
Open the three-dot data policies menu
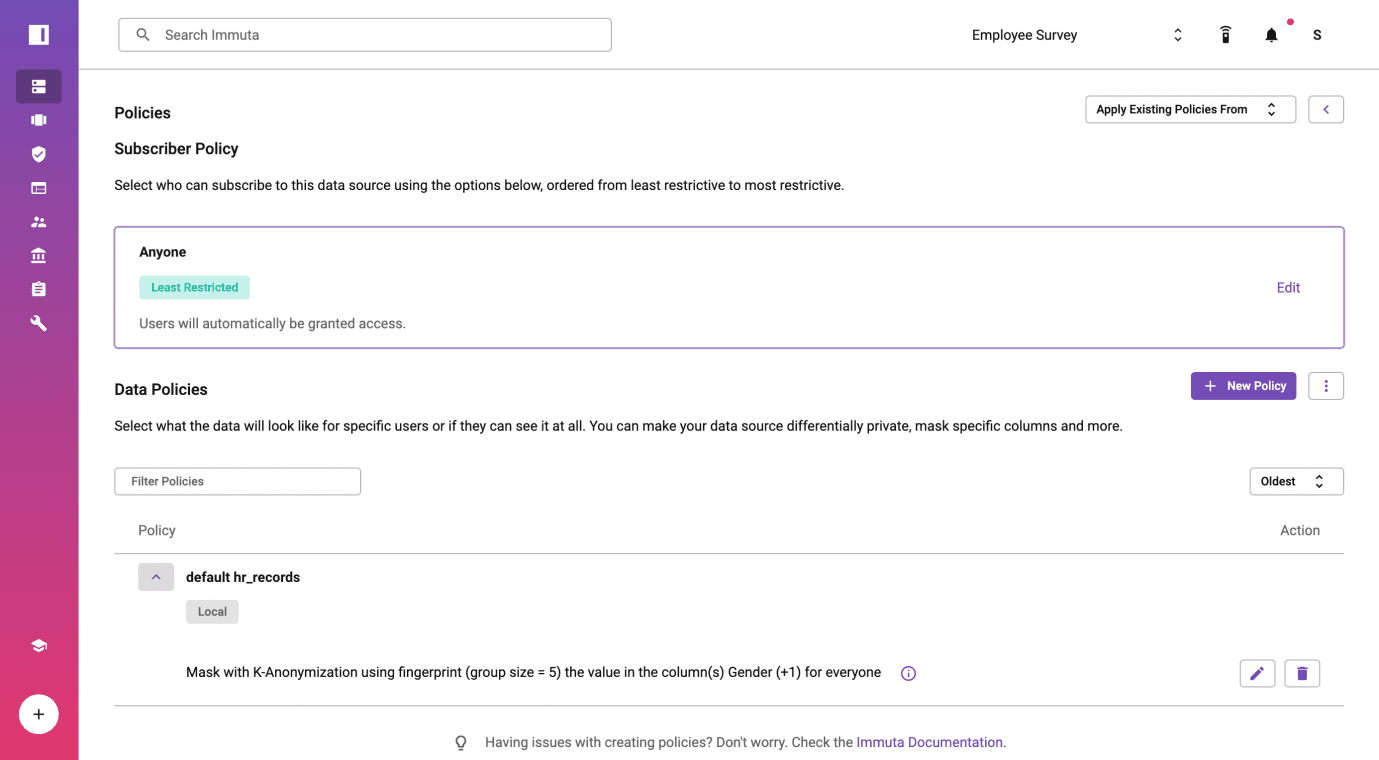click(x=1326, y=386)
